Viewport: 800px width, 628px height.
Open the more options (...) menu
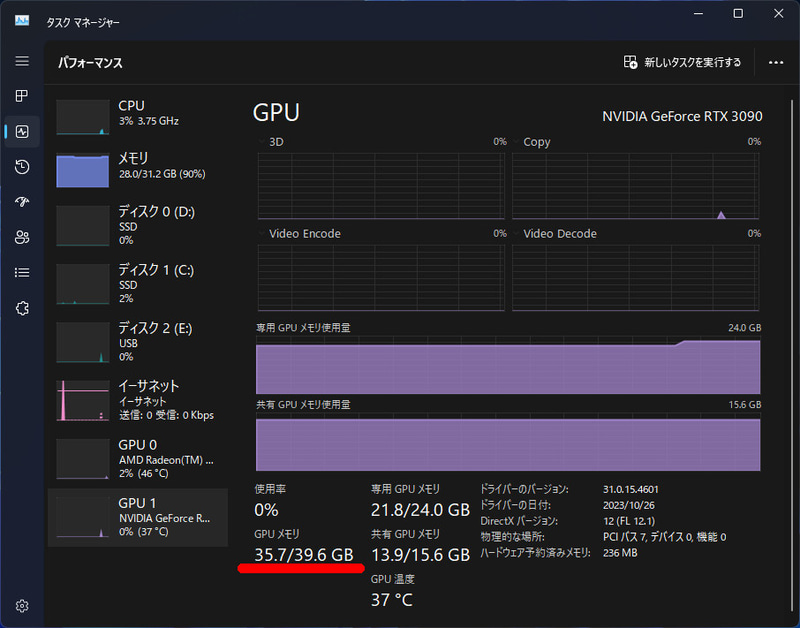[x=775, y=62]
